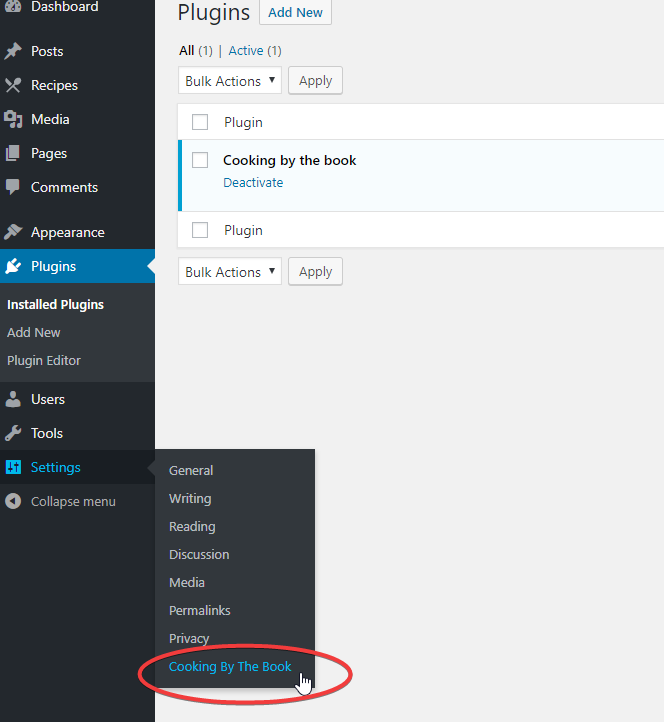
Task: Click the Add New button beside Plugins heading
Action: [295, 12]
